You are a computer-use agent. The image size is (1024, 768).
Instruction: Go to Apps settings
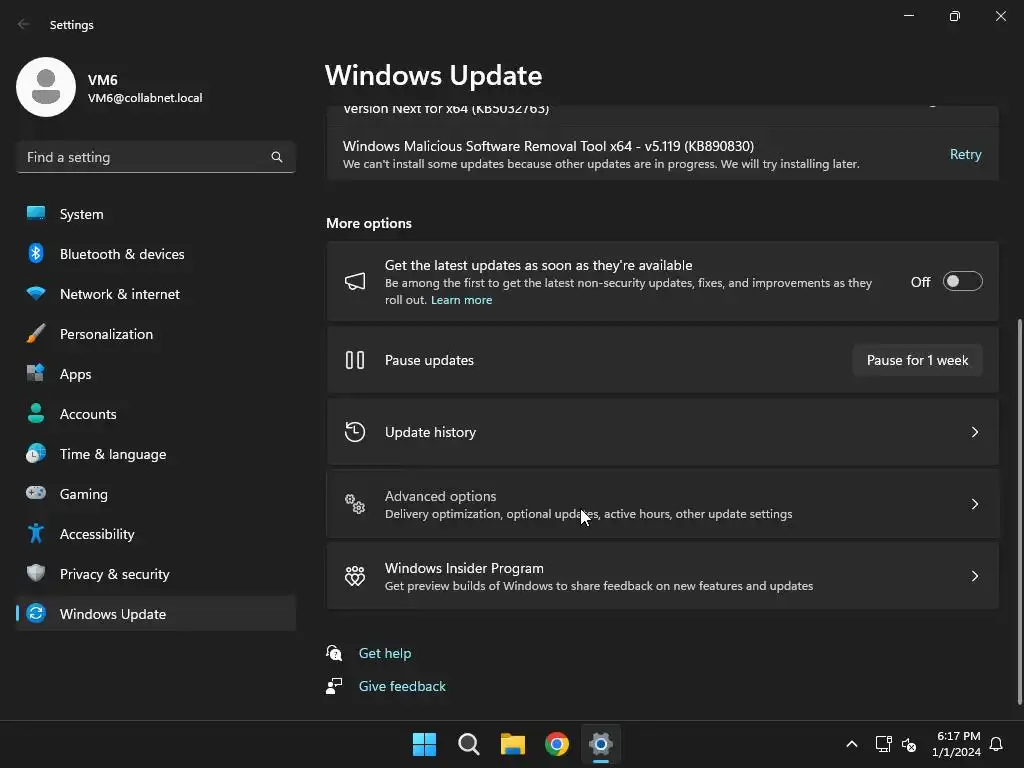155,374
